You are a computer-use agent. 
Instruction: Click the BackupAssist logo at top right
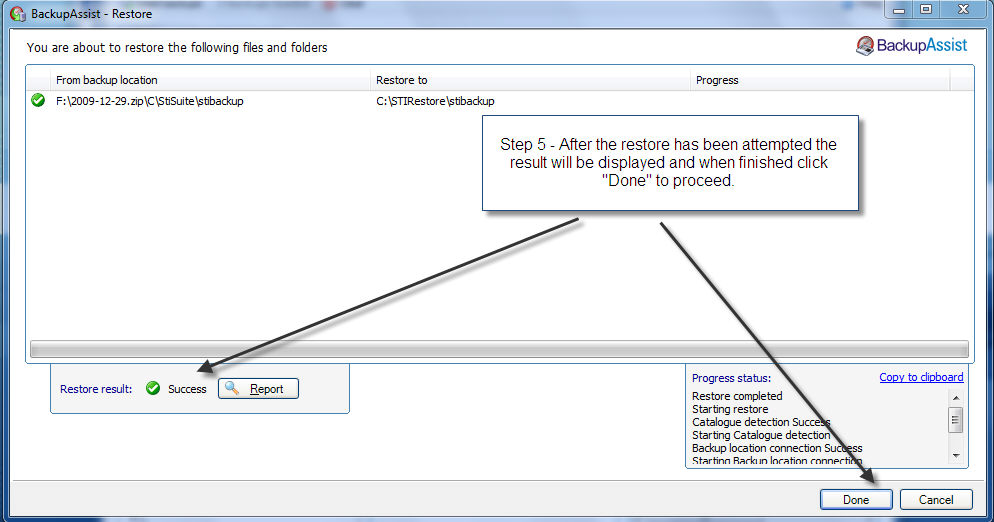[912, 46]
